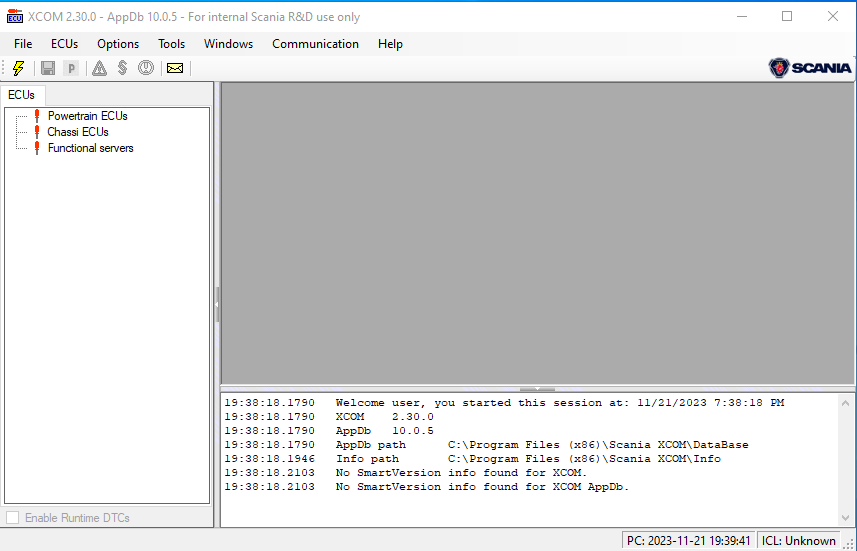
Task: Select the ECUs tab in left panel
Action: pyautogui.click(x=22, y=95)
